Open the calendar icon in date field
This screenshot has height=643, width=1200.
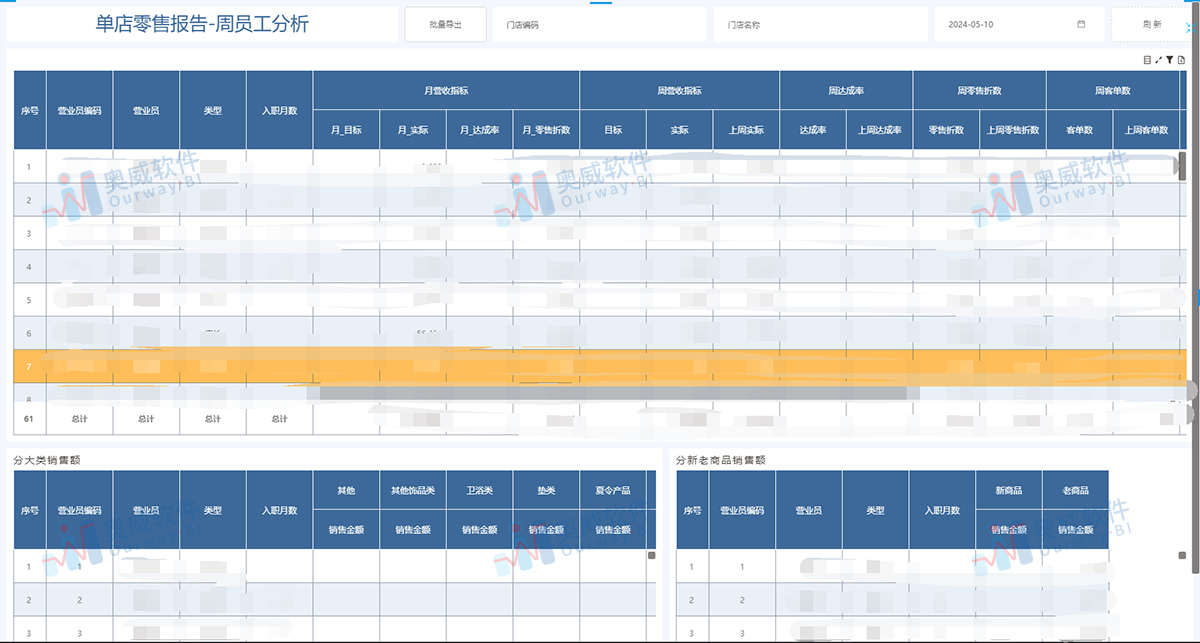[x=1081, y=24]
